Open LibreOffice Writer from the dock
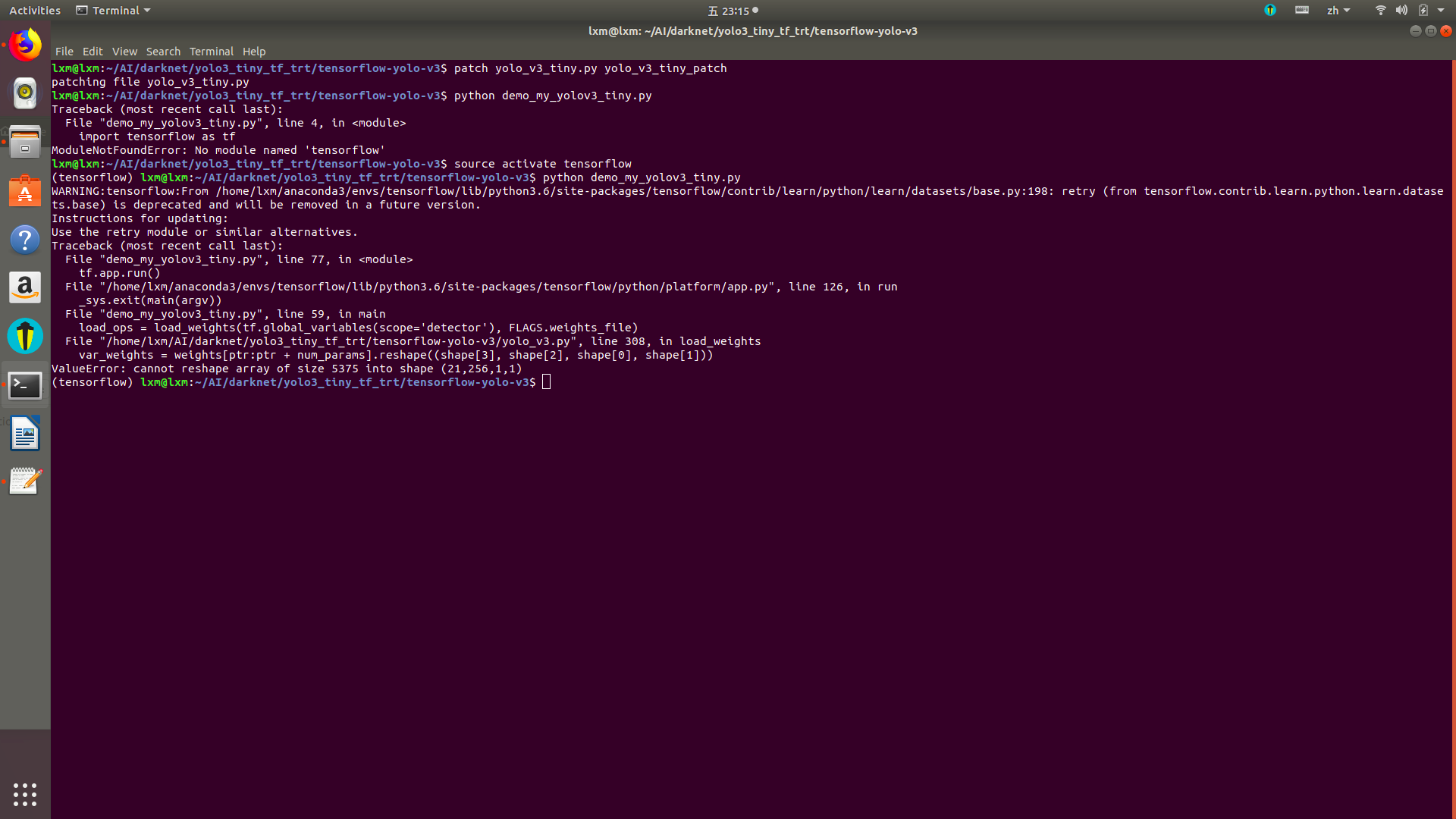 coord(25,434)
